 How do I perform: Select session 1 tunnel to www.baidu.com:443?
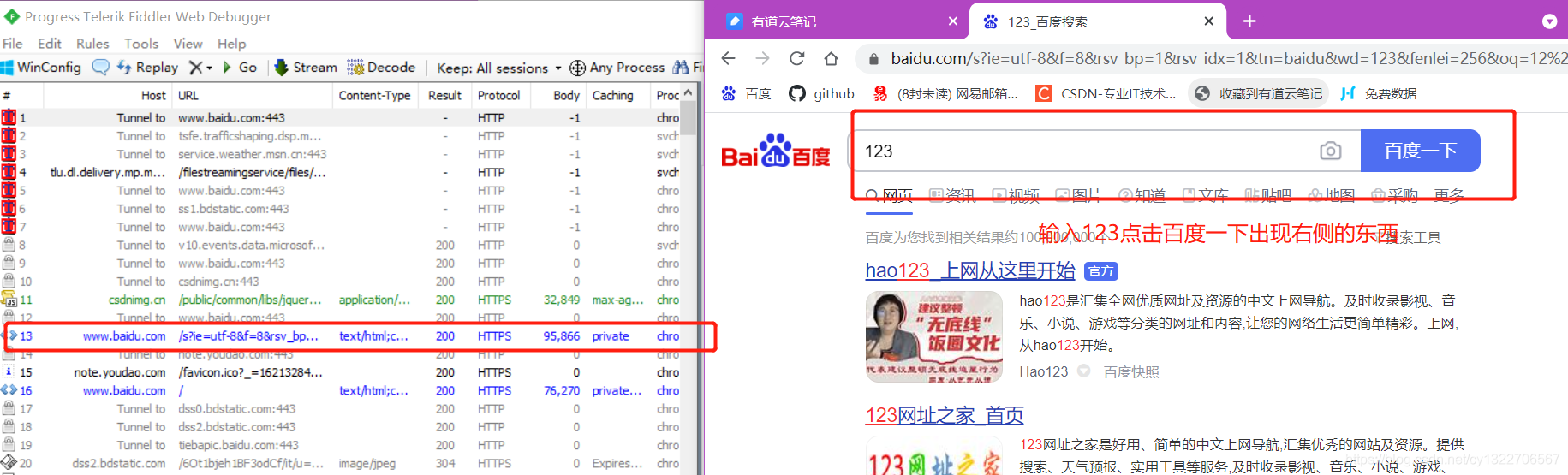[341, 118]
